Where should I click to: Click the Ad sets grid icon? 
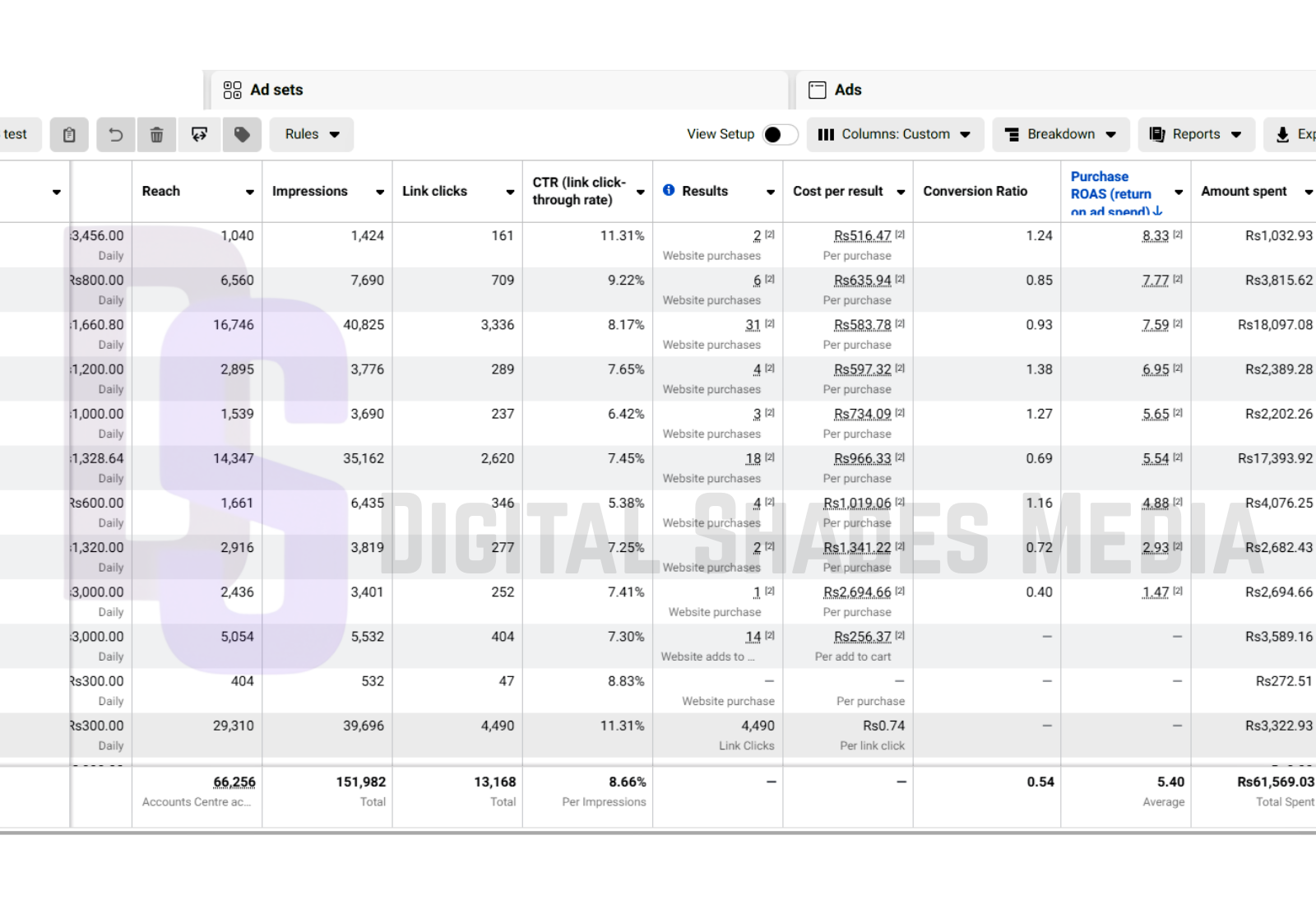233,90
